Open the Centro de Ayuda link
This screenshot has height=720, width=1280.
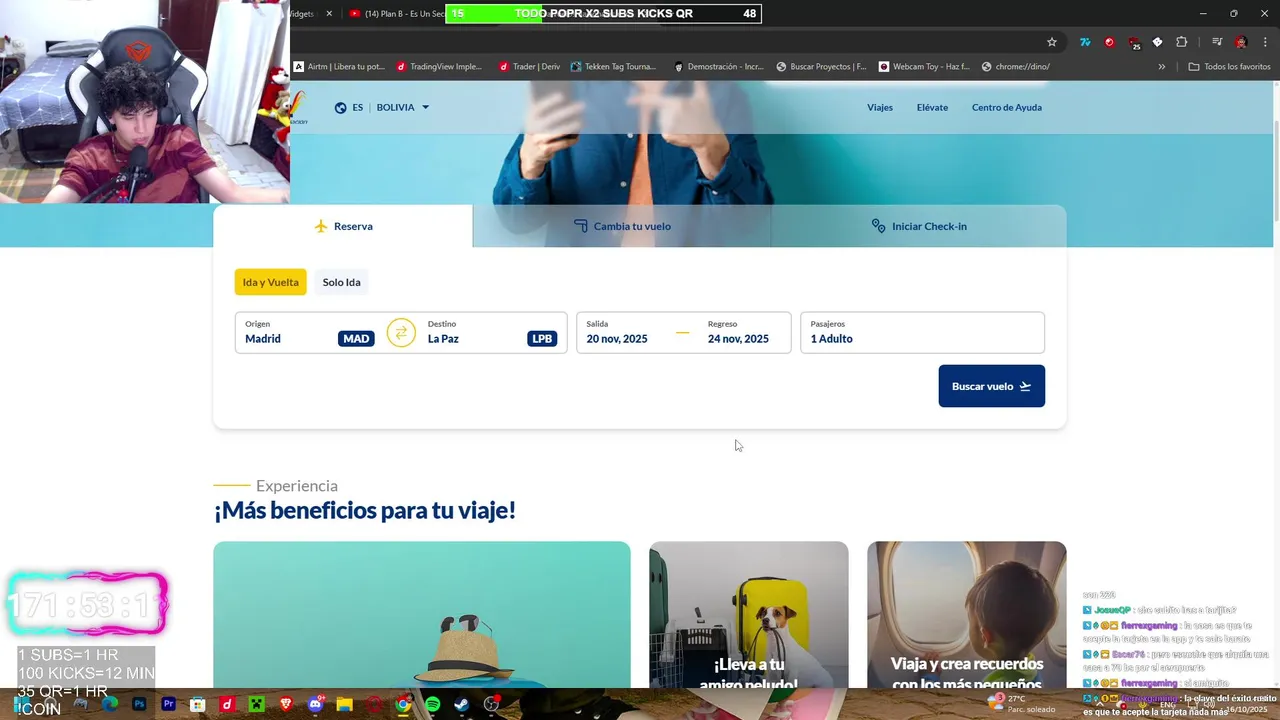click(1007, 107)
